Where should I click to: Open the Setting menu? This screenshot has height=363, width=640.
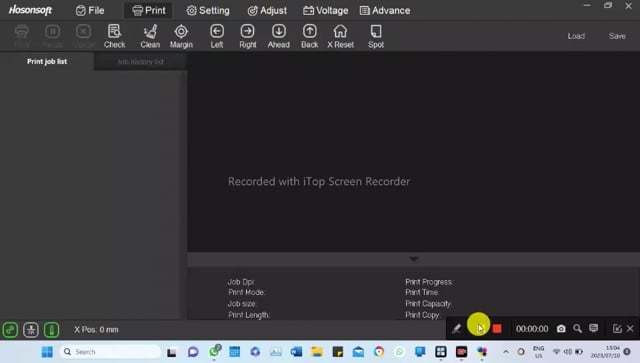[208, 11]
